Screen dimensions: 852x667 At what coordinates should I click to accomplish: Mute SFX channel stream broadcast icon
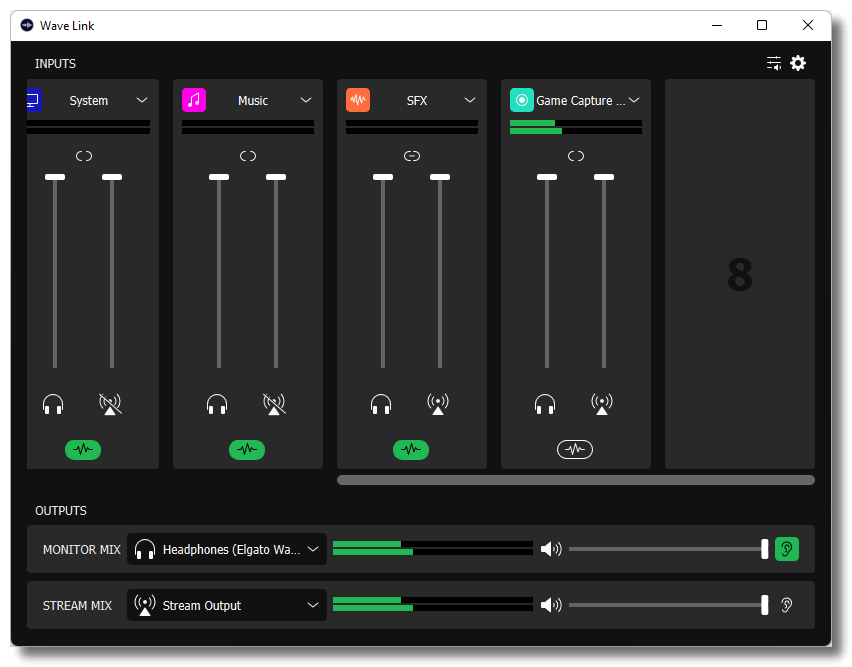tap(438, 404)
